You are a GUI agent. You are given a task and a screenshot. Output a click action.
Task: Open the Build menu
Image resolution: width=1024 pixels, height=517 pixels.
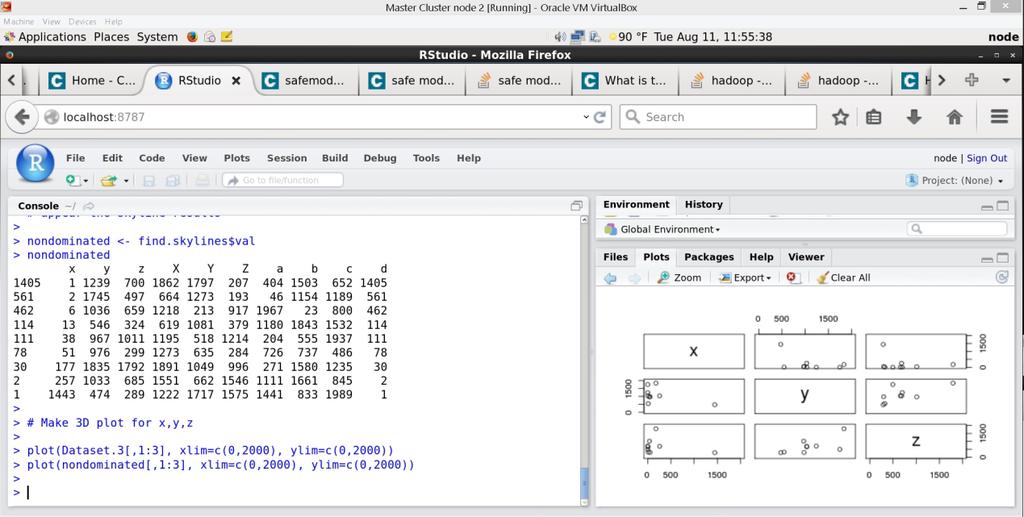tap(334, 158)
